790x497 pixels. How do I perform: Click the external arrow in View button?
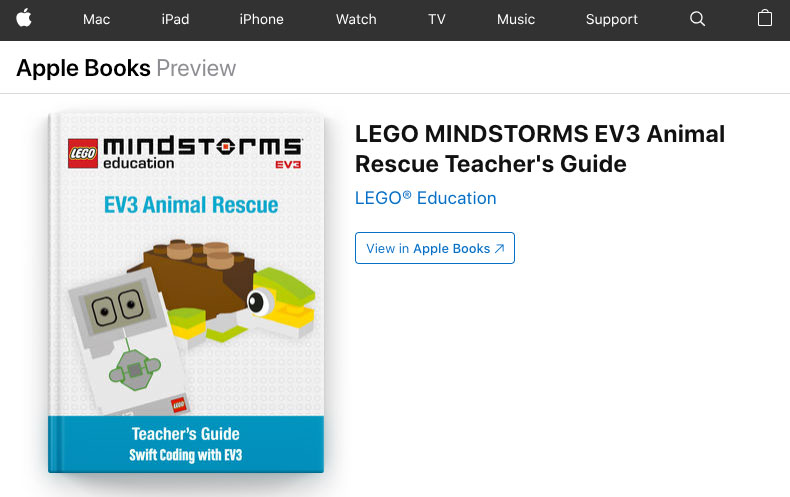coord(499,248)
